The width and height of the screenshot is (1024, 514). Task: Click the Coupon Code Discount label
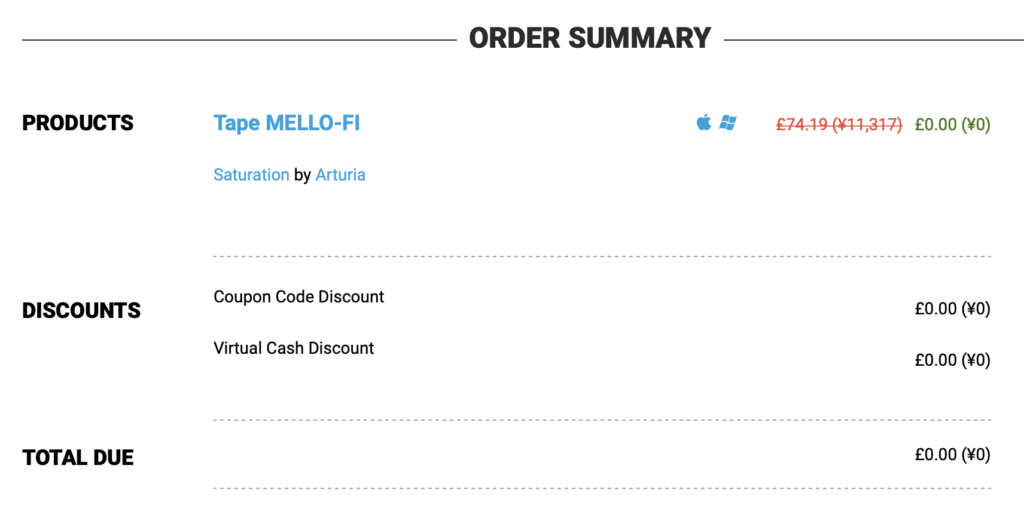click(x=298, y=297)
